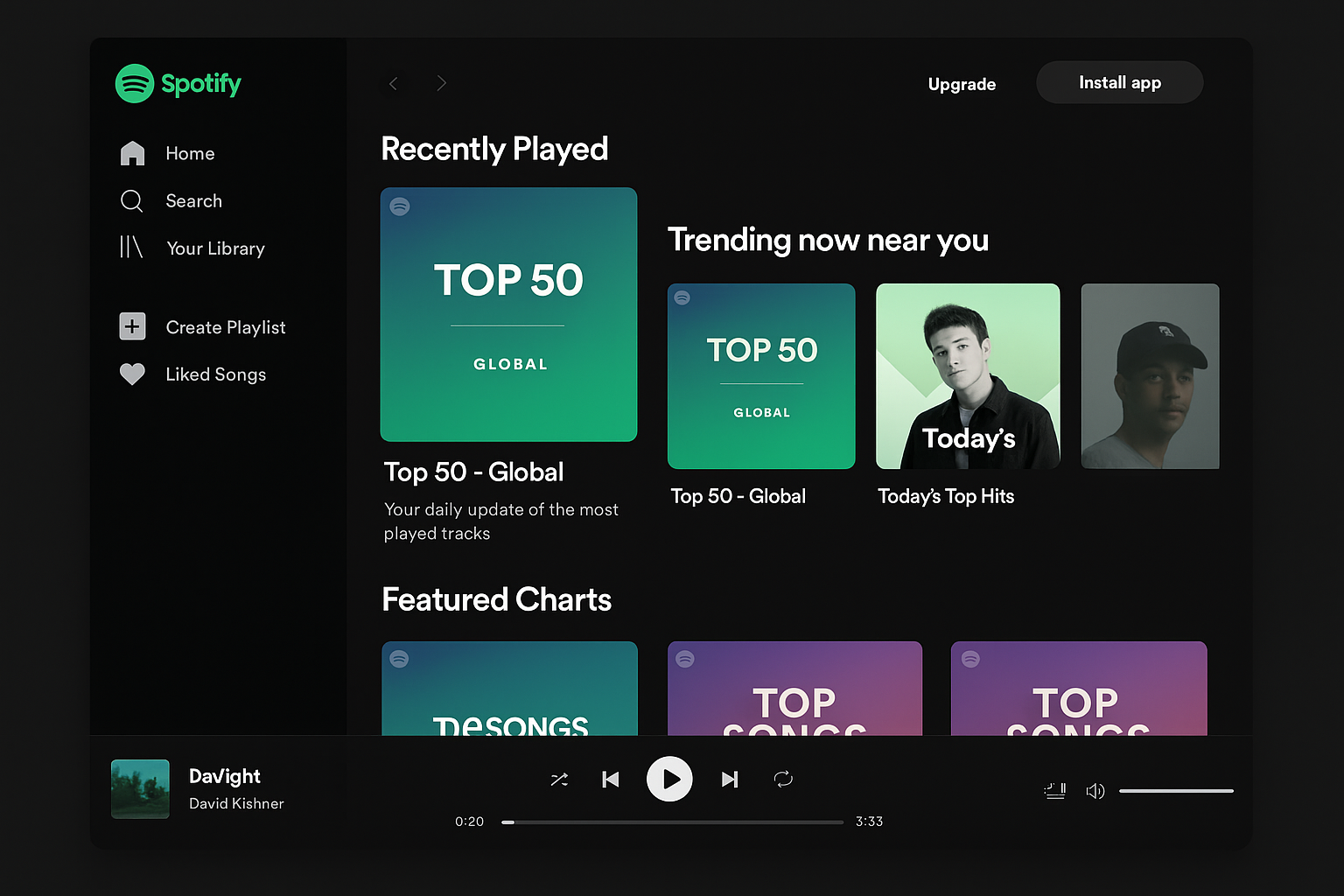Open the teal Featured Charts card

click(509, 689)
